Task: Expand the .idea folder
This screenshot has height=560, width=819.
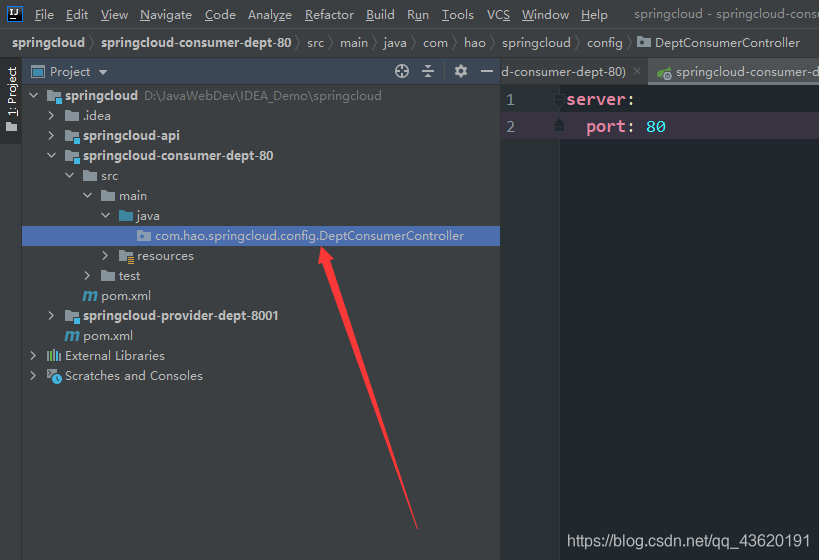Action: pos(51,115)
